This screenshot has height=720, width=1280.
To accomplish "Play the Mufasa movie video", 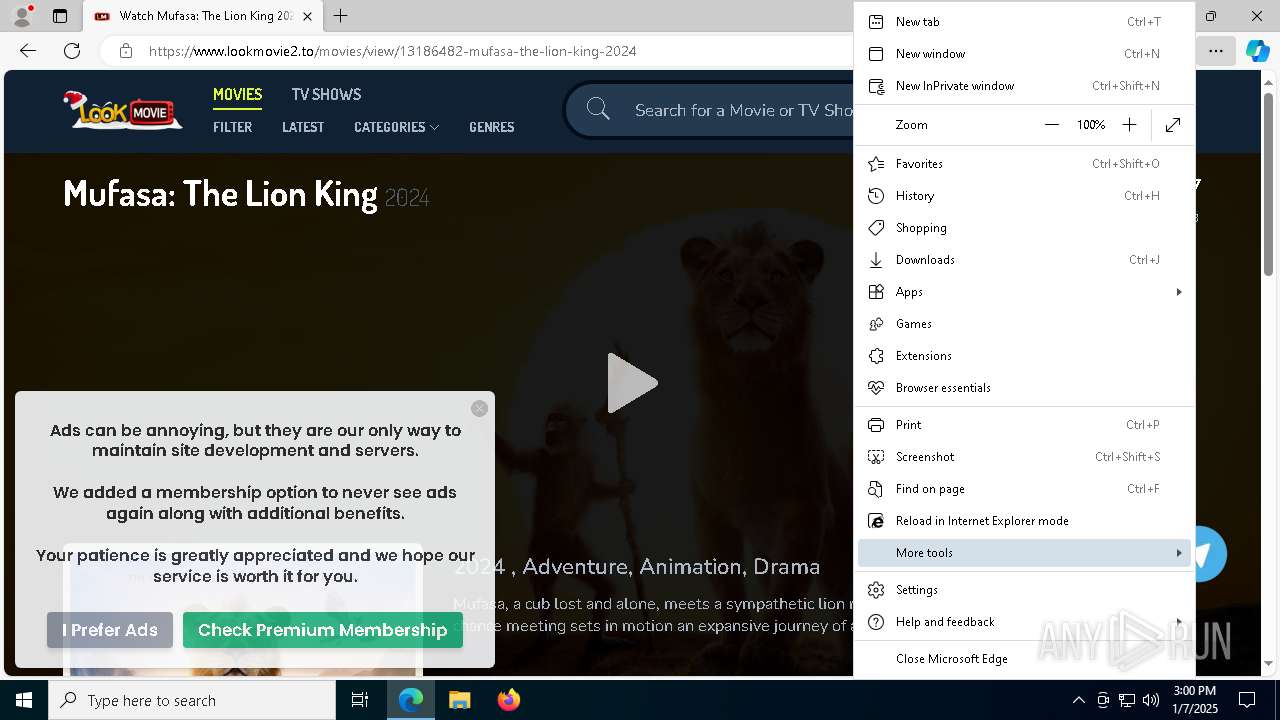I will coord(632,383).
